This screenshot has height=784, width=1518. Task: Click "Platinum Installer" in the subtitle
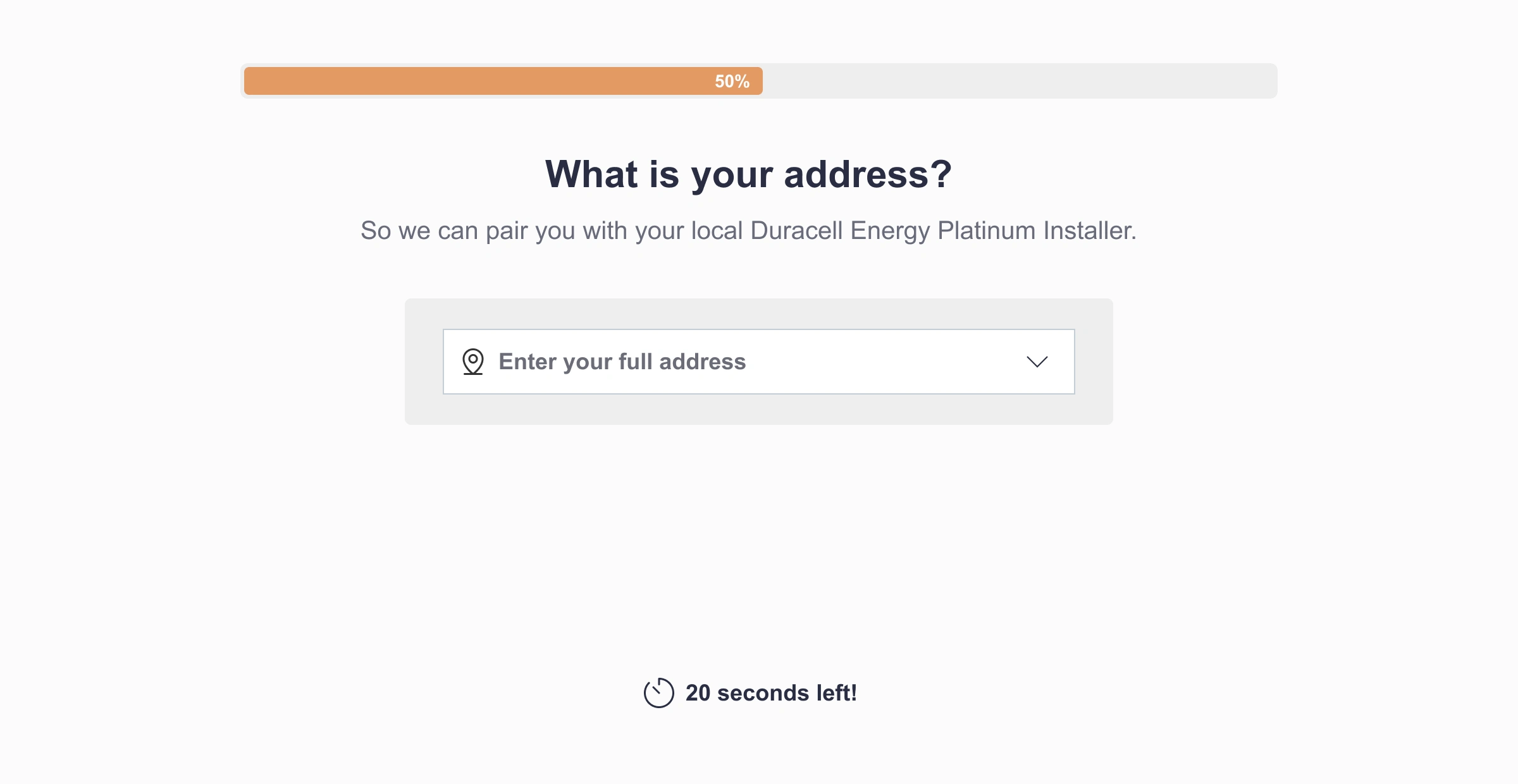coord(1036,231)
